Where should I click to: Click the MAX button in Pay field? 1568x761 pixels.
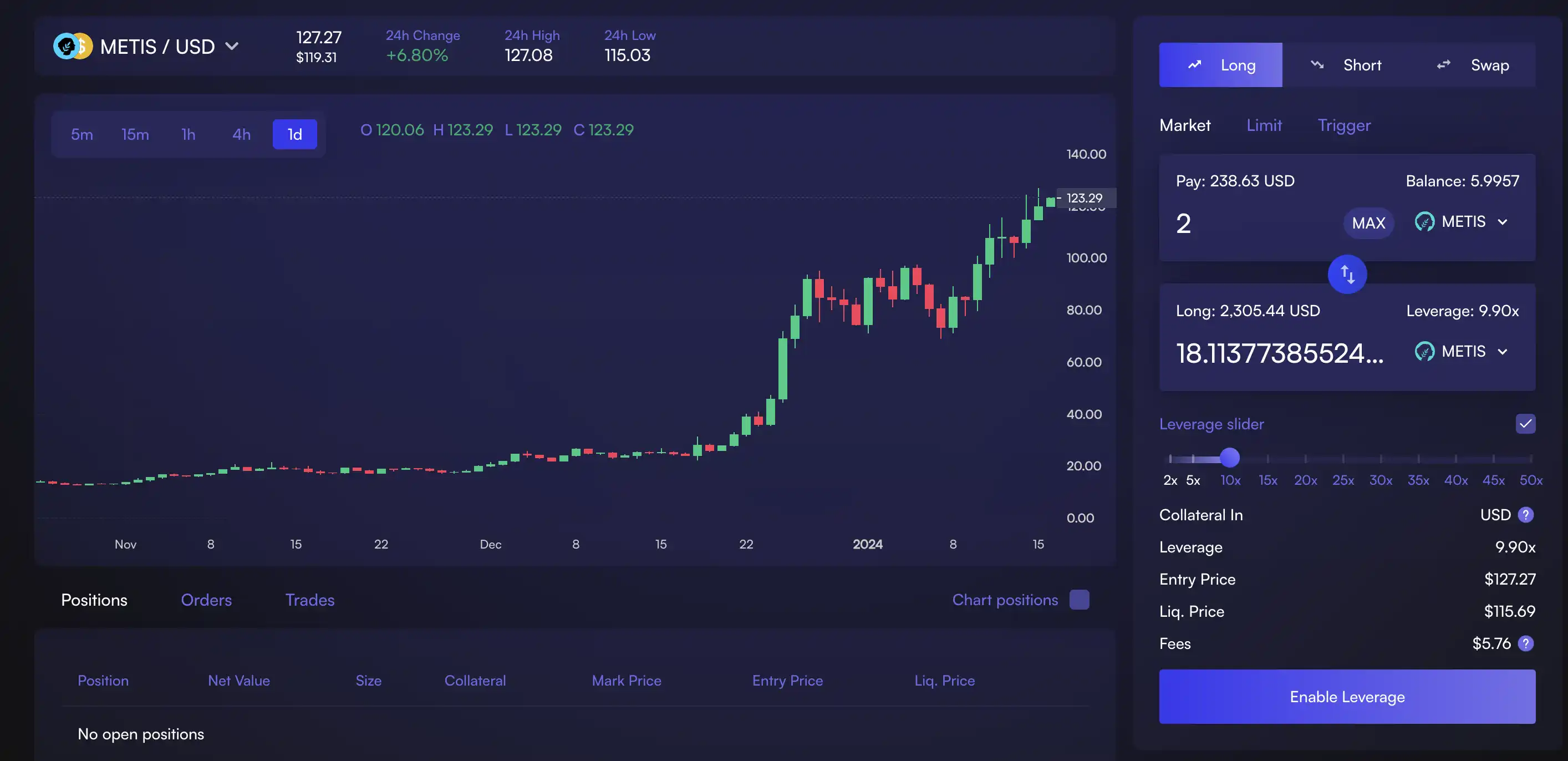tap(1368, 222)
